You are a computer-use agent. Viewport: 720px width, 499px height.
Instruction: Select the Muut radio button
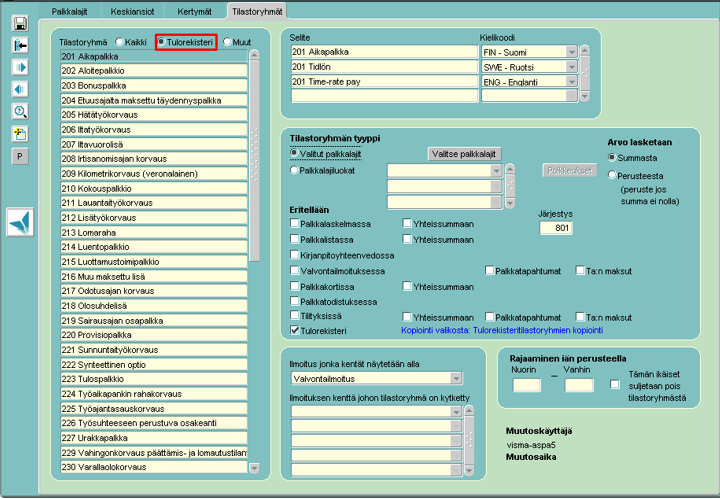pyautogui.click(x=227, y=42)
